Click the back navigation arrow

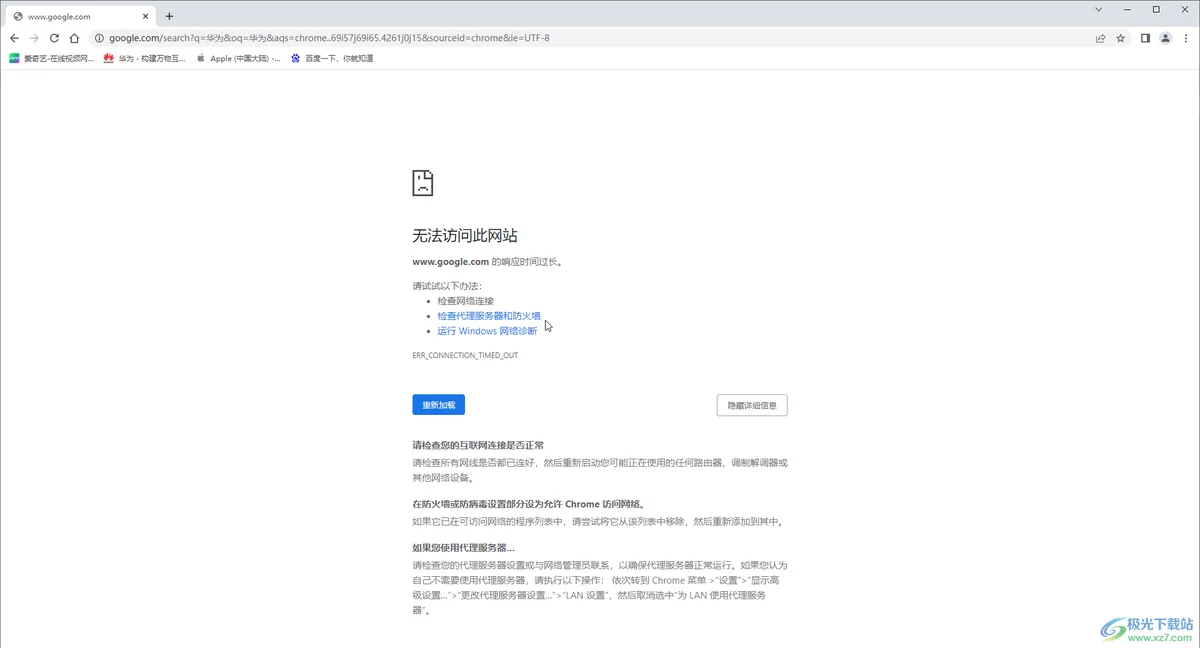[x=14, y=38]
